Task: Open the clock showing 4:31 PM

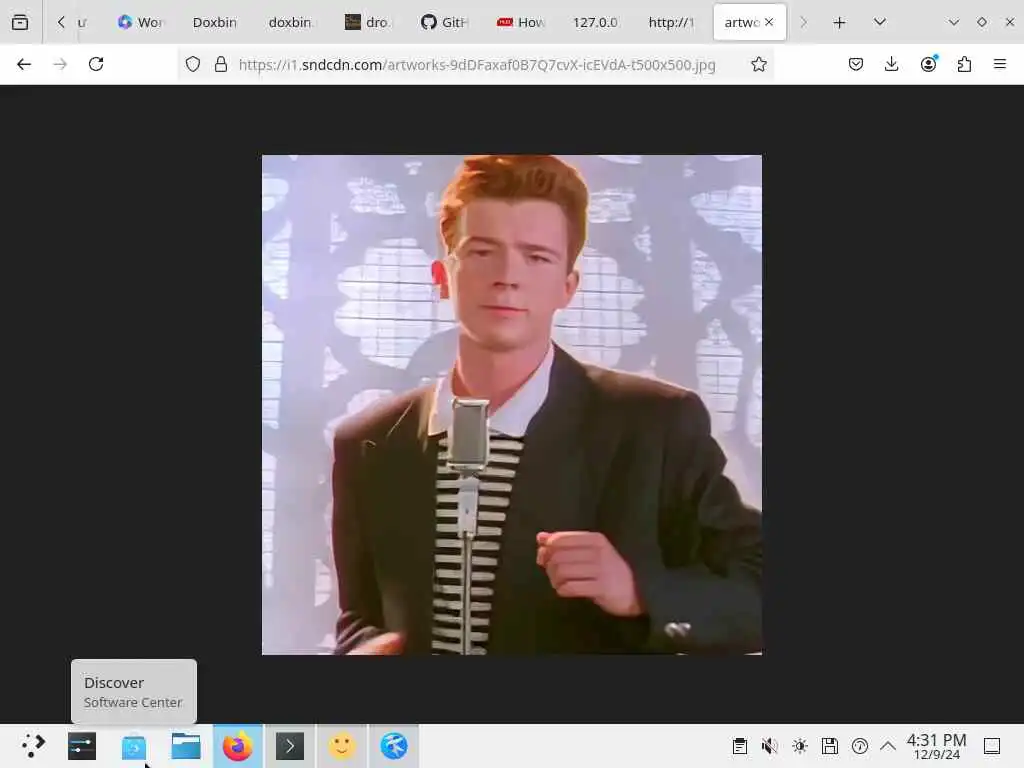Action: [936, 746]
